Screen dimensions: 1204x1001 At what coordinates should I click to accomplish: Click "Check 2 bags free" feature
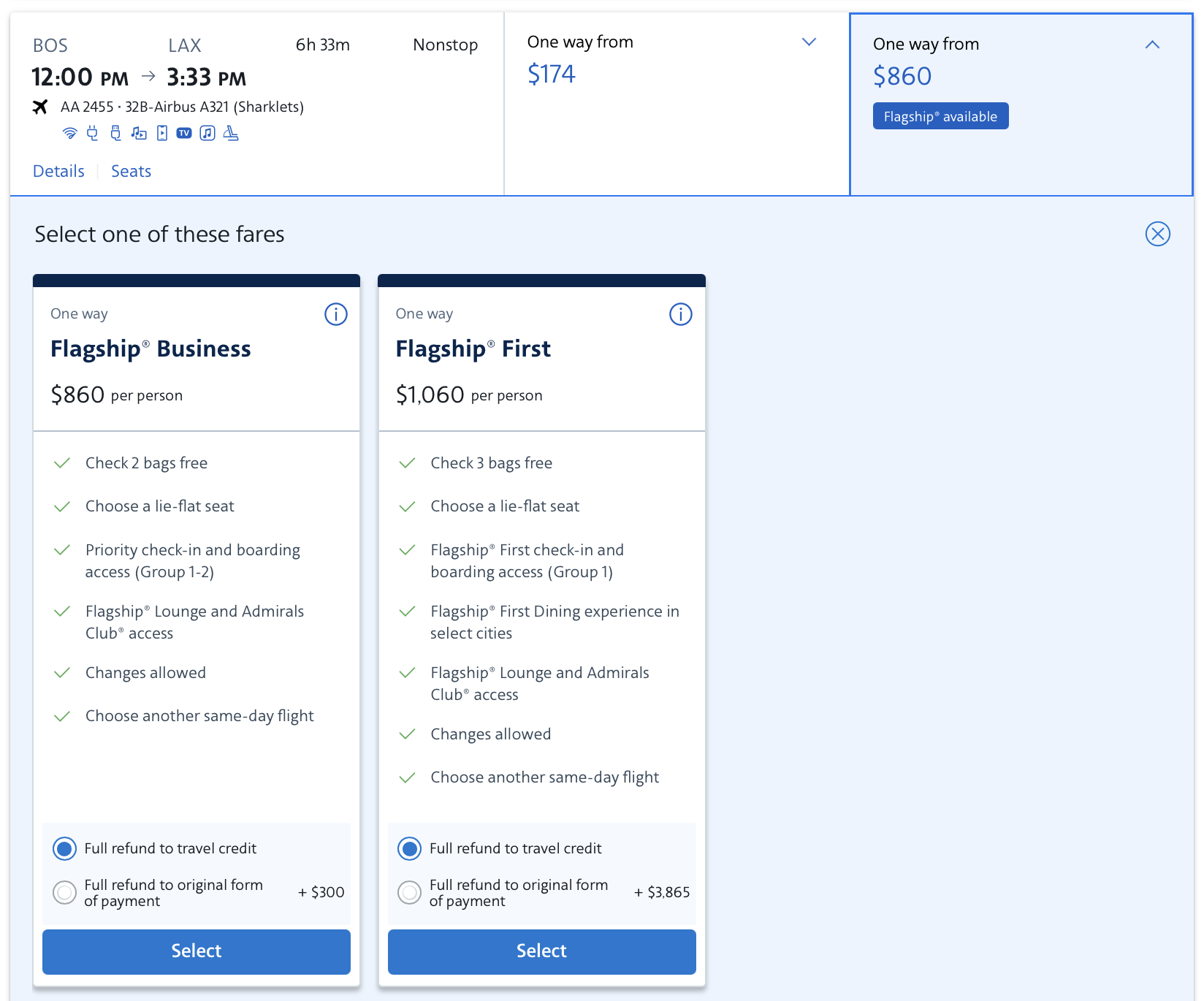coord(146,463)
